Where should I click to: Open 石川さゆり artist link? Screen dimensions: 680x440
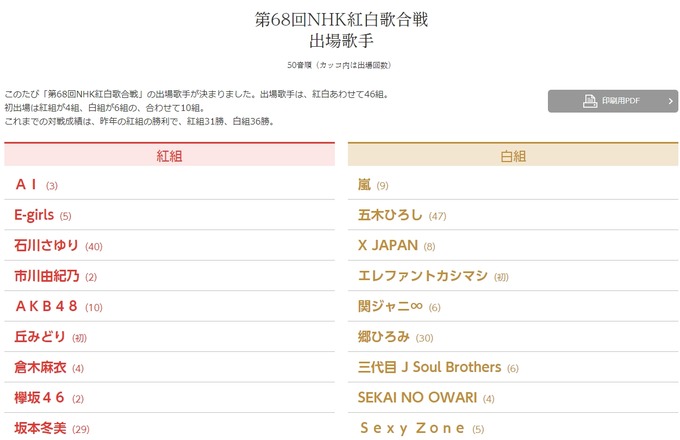[46, 246]
